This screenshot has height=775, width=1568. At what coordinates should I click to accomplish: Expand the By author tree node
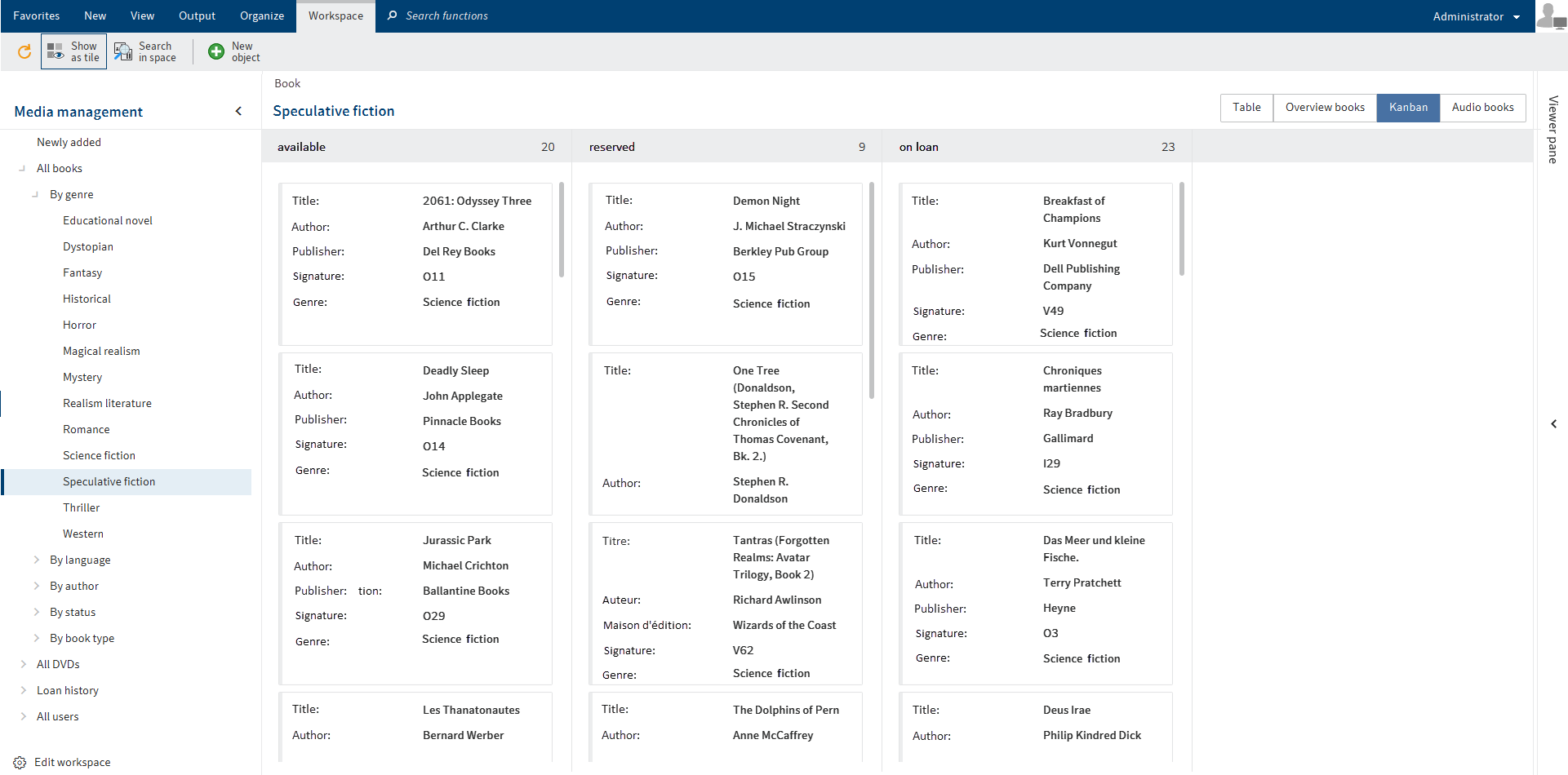tap(37, 586)
